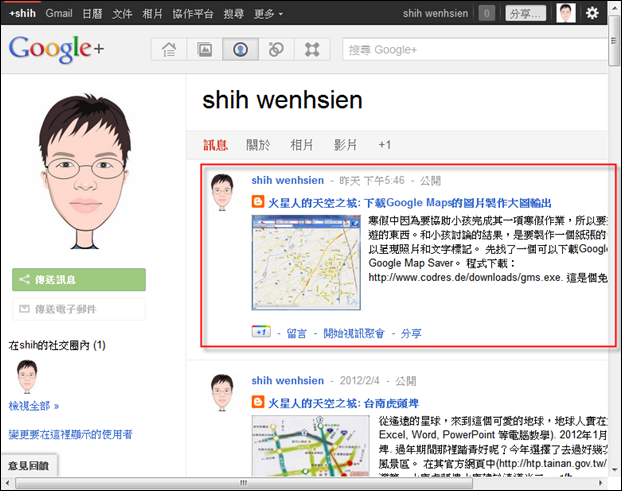Click the 2012/2/4 post date
The image size is (622, 491).
coord(359,381)
